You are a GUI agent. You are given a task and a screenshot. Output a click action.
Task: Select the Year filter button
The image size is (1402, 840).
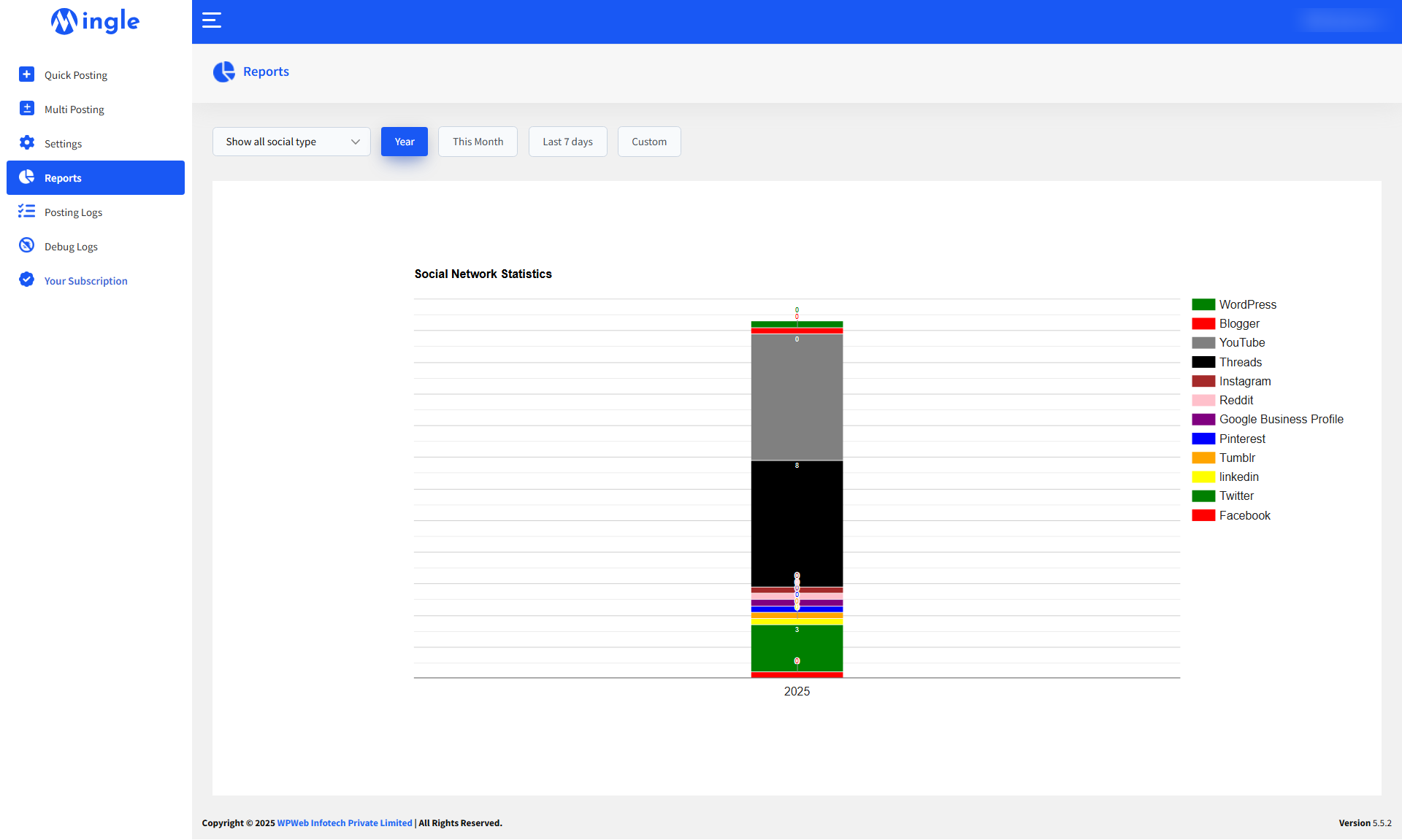[405, 142]
